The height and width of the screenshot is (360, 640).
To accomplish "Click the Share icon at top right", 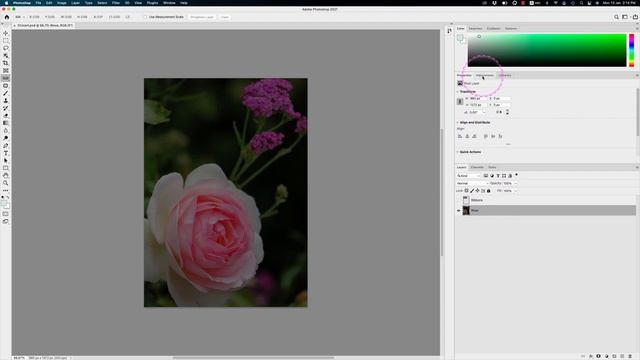I will tap(635, 17).
